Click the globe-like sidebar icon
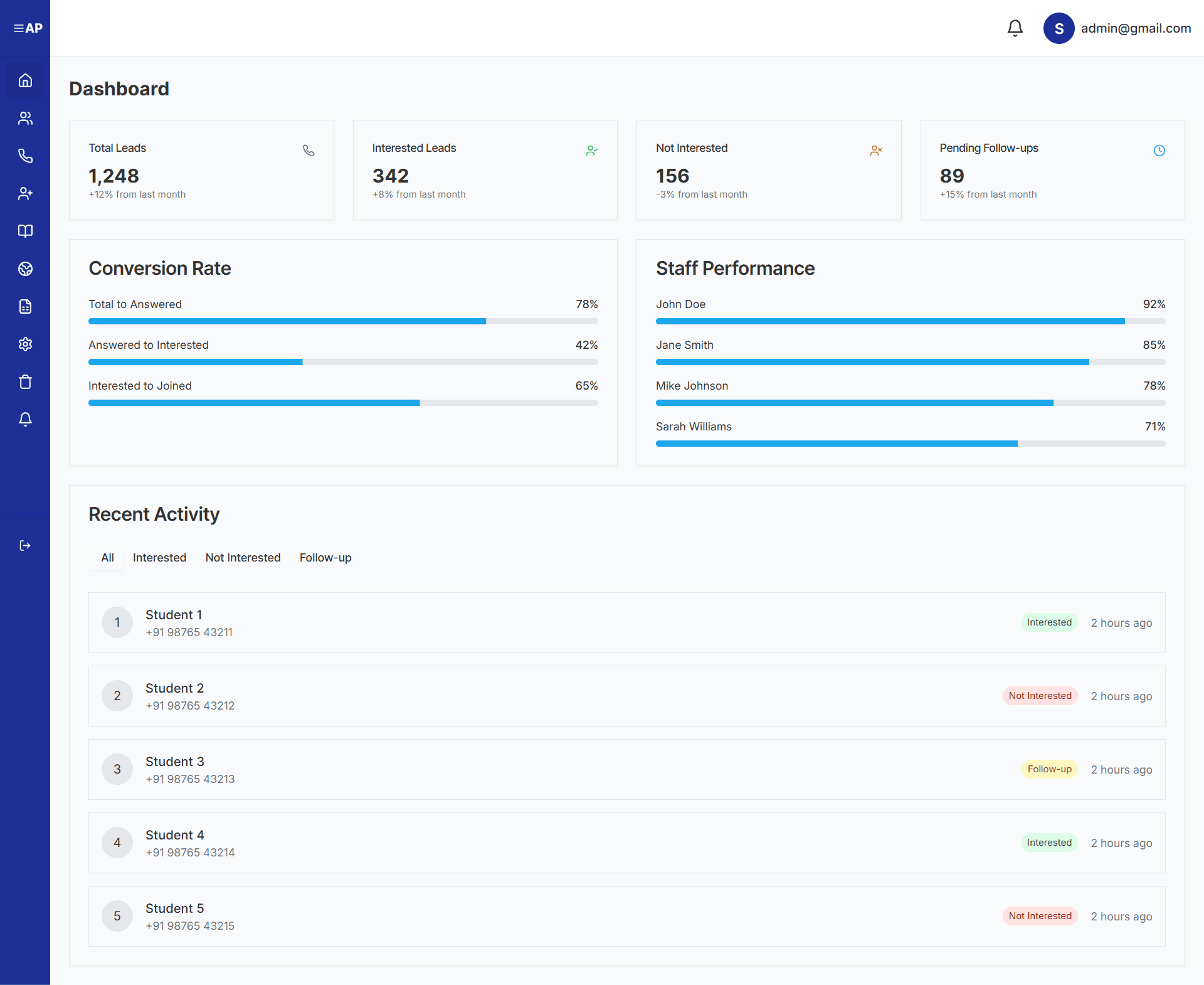 click(x=25, y=269)
